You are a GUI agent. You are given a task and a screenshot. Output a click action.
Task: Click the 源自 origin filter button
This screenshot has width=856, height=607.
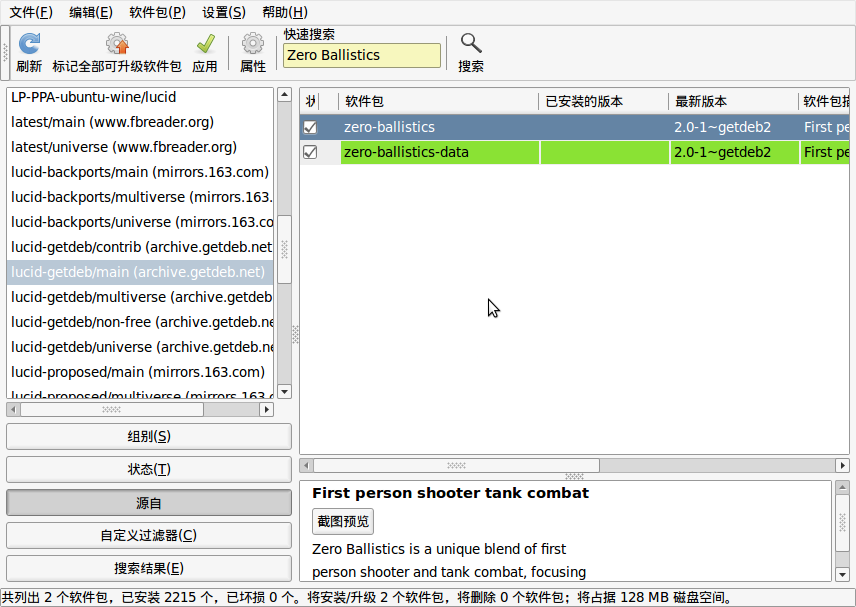coord(149,503)
